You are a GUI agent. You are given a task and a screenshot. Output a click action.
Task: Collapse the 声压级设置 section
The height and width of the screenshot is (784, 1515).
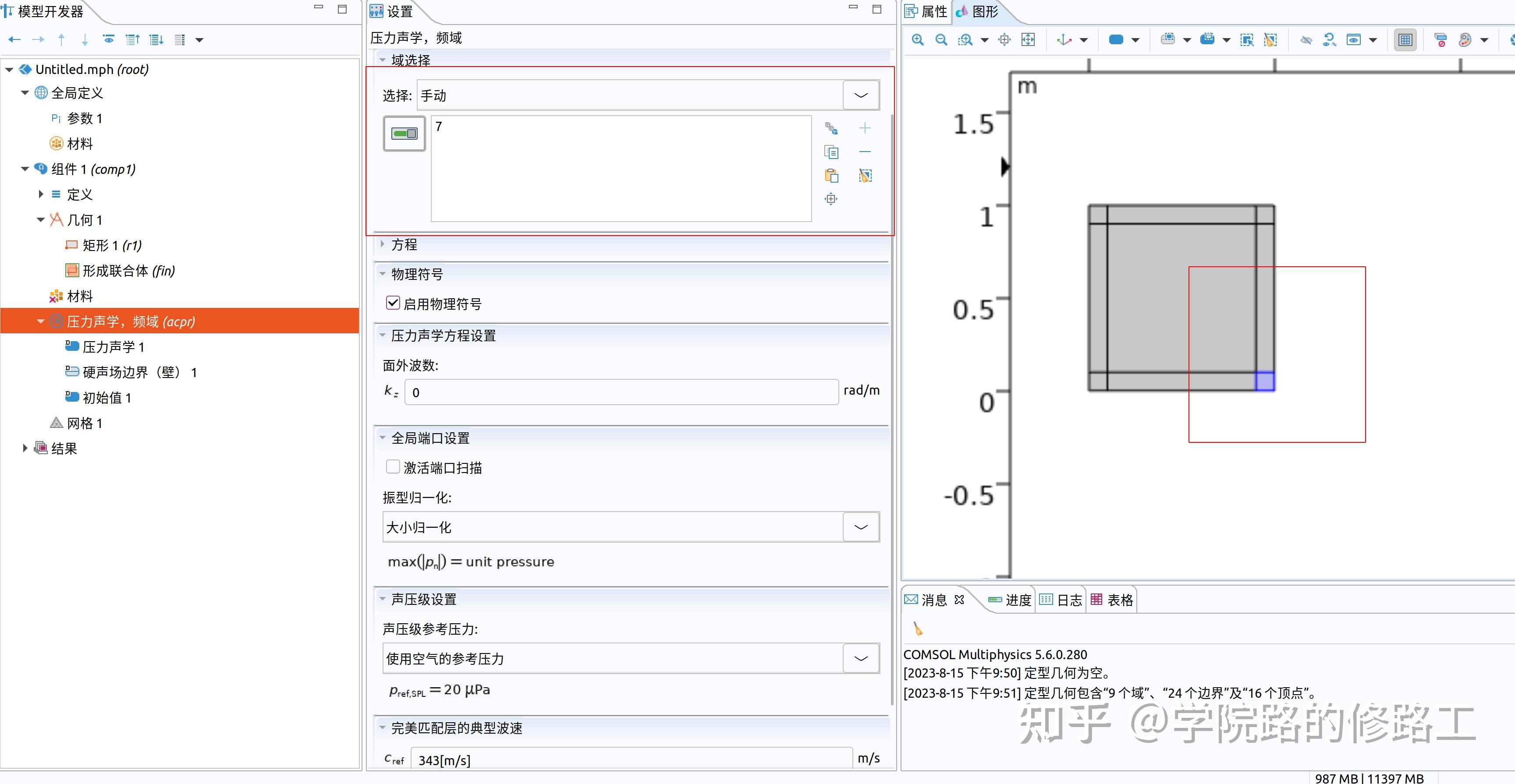coord(382,599)
